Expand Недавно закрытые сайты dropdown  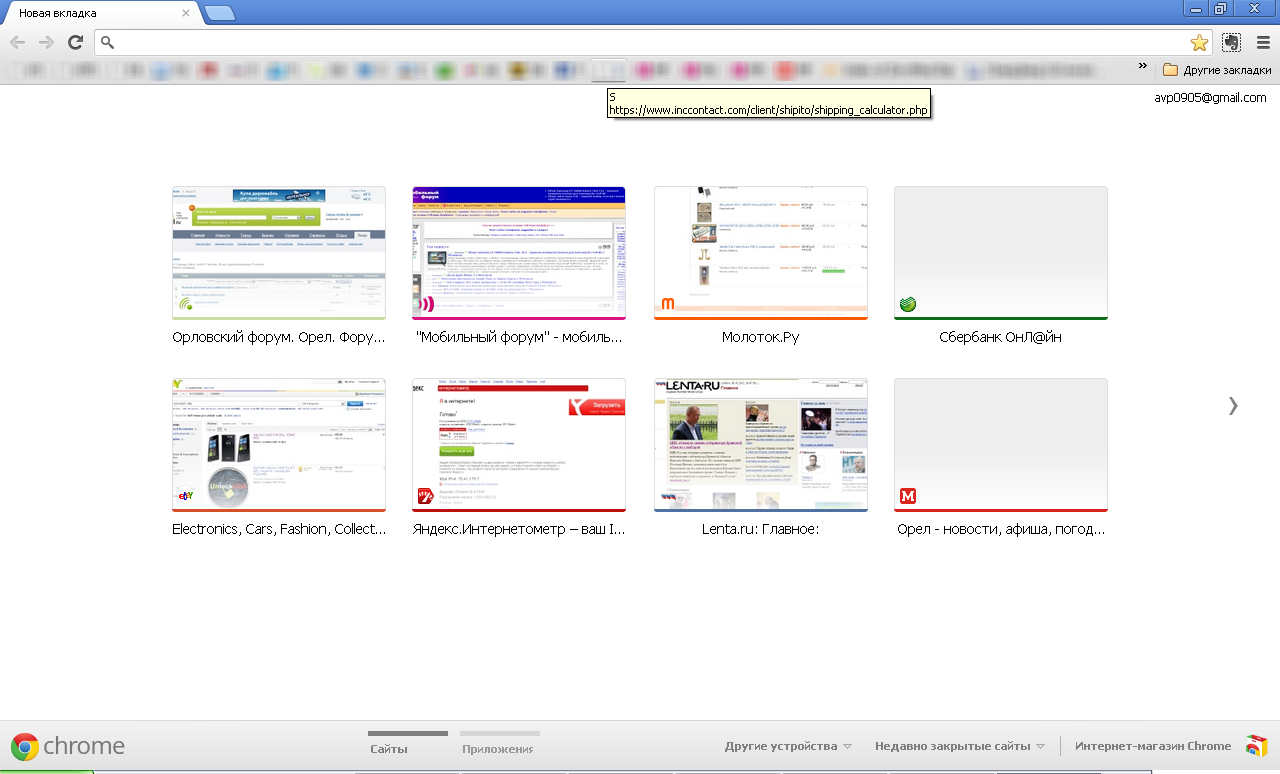(x=959, y=746)
